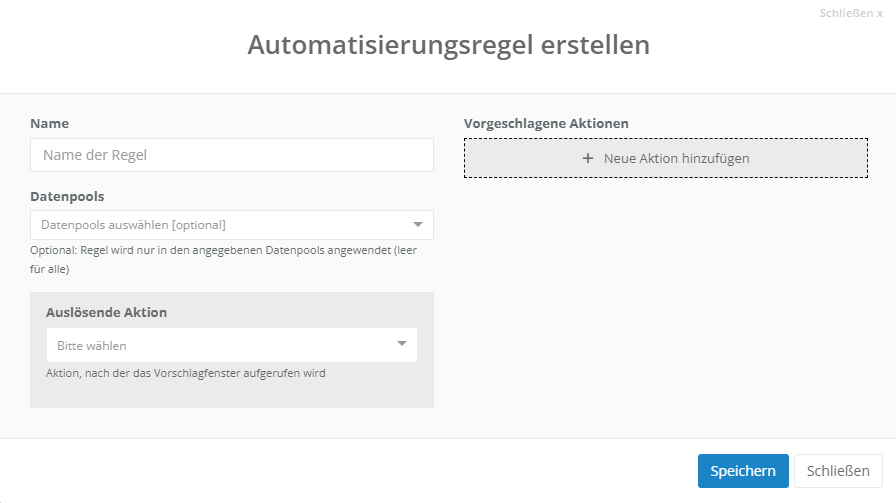This screenshot has height=503, width=896.
Task: Open the 'Datenpools auswählen [optional]' combo box
Action: [220, 225]
